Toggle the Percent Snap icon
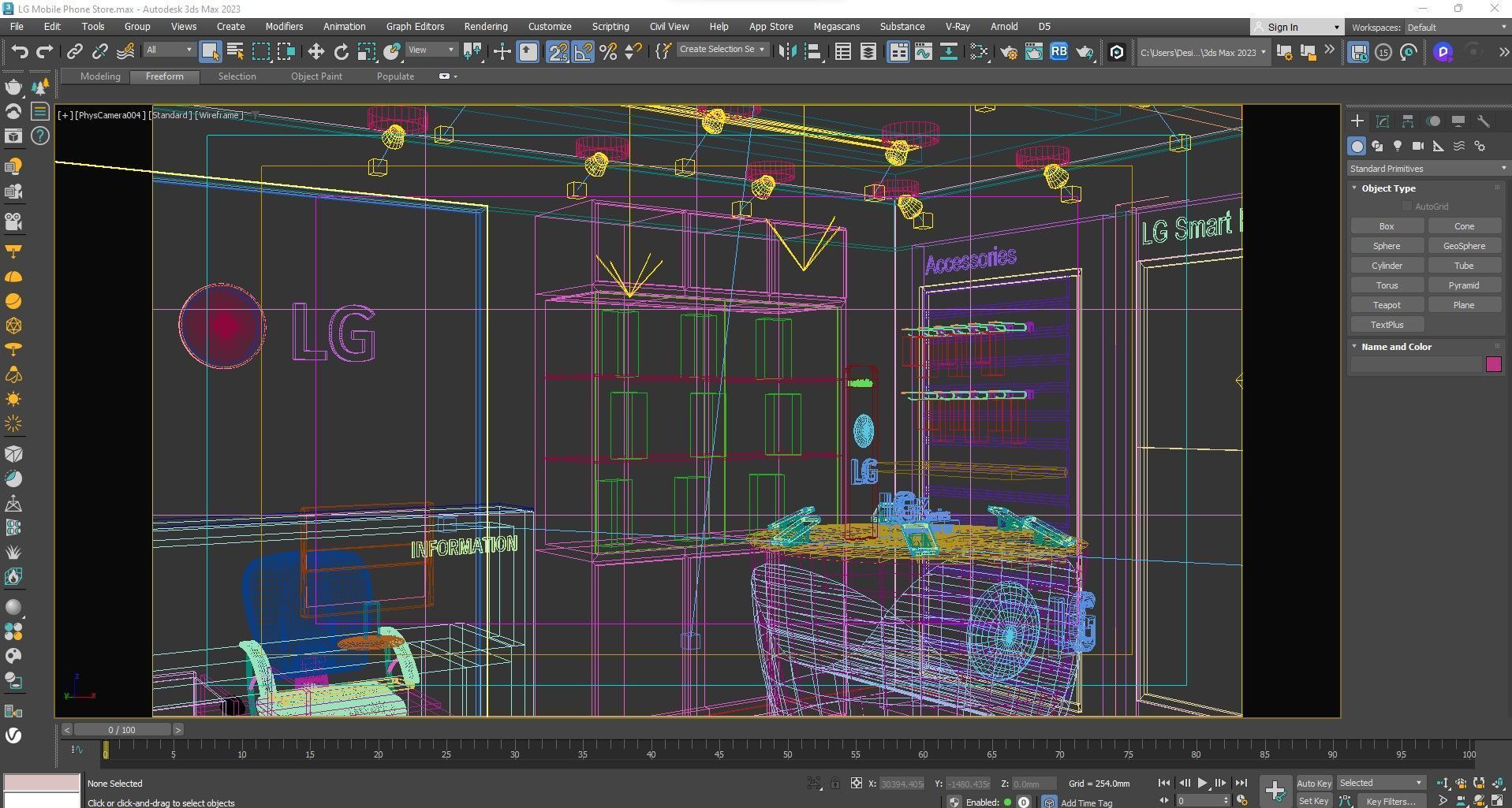The image size is (1512, 808). point(608,52)
